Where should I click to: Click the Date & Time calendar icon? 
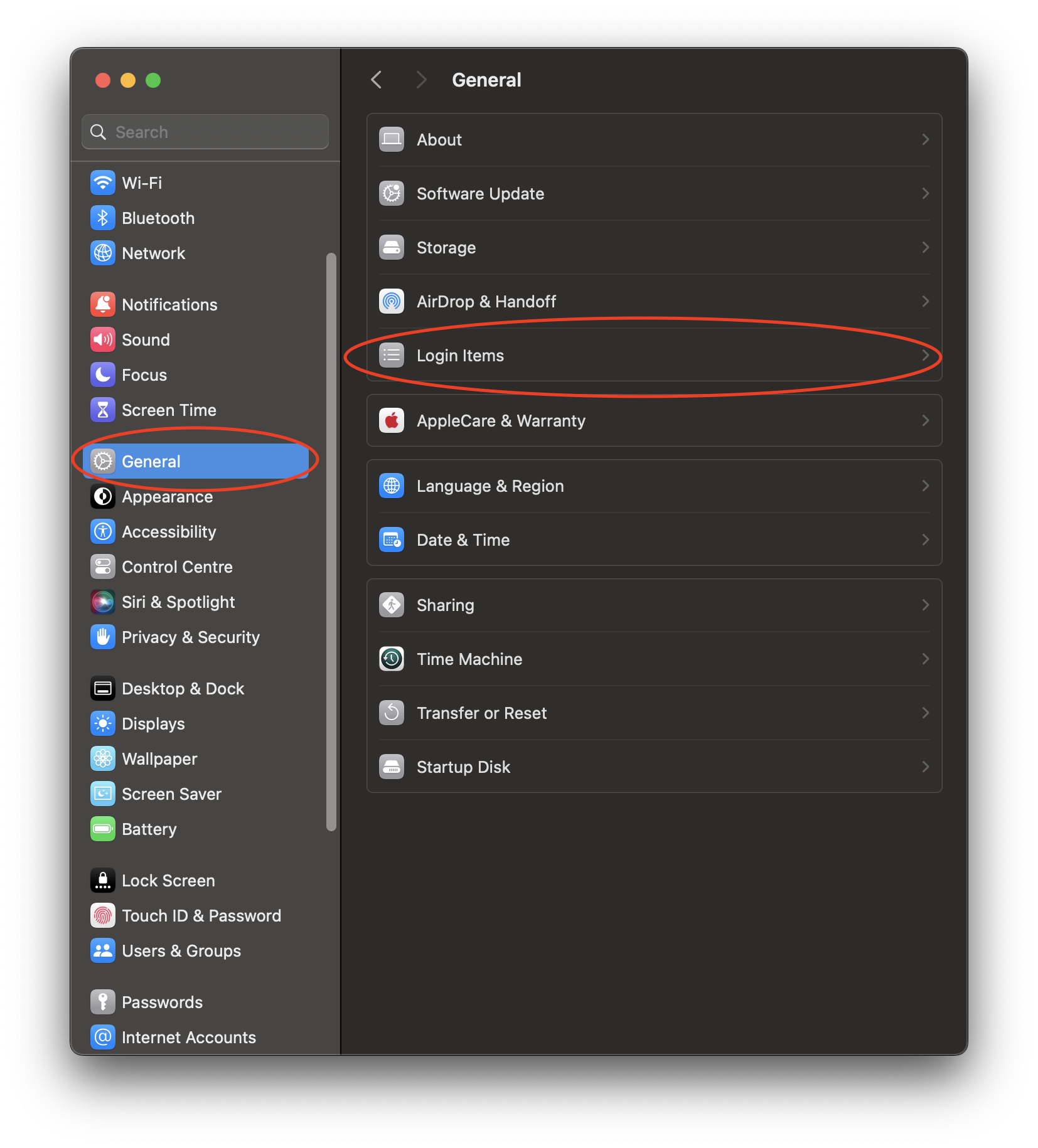click(x=392, y=539)
